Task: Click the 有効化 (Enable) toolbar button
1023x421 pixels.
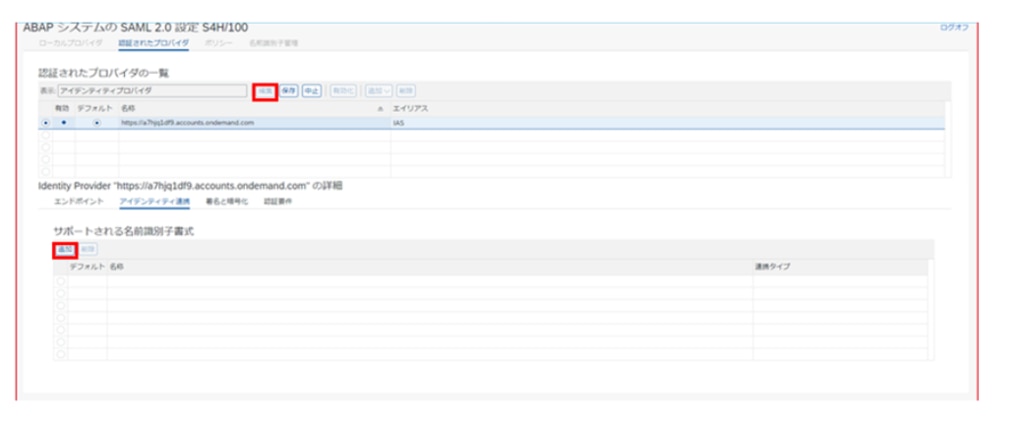Action: pyautogui.click(x=343, y=91)
